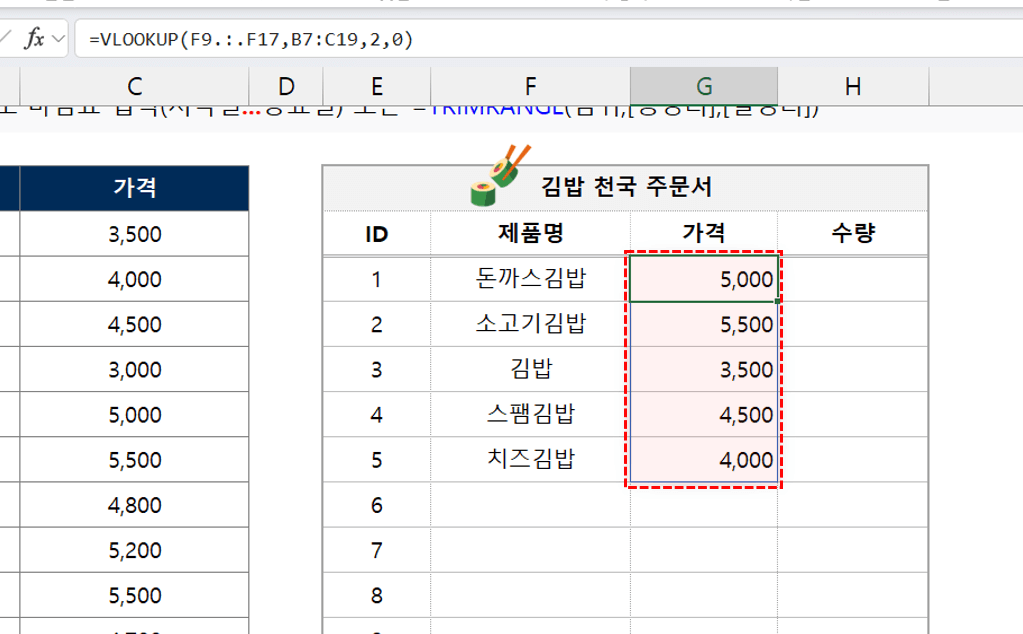Click the ID cell containing 6
Screen dimensions: 1023x634
(x=377, y=505)
